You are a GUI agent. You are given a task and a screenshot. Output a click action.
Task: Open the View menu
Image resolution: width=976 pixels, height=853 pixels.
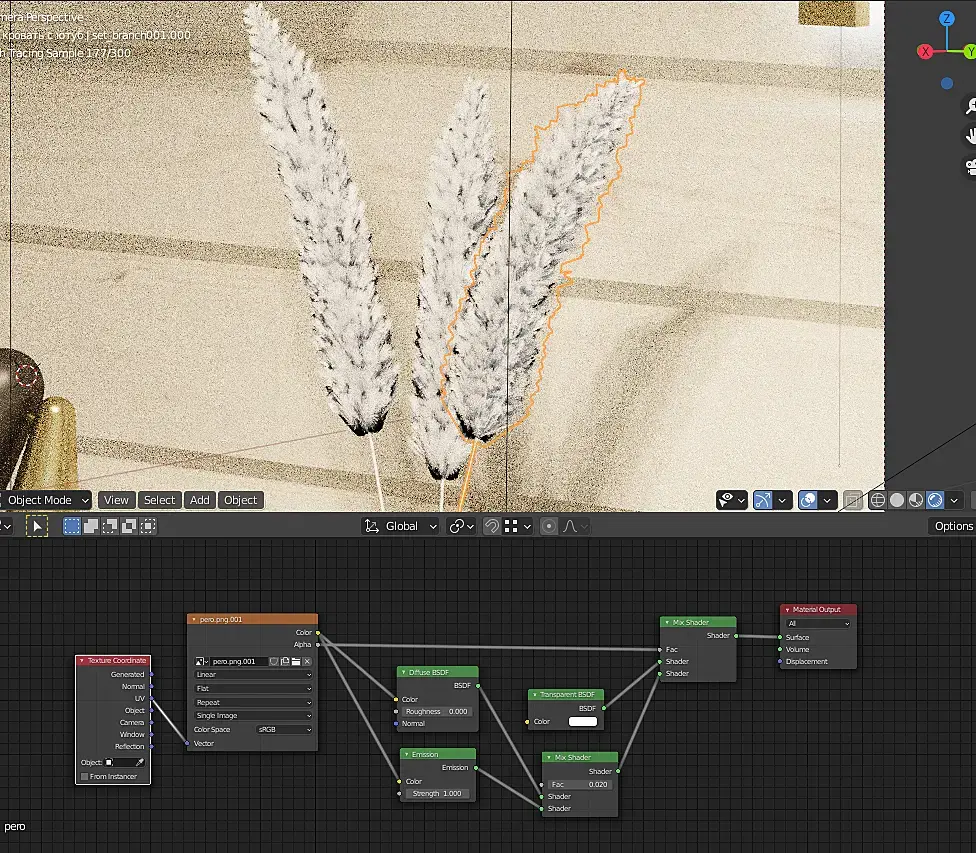116,500
